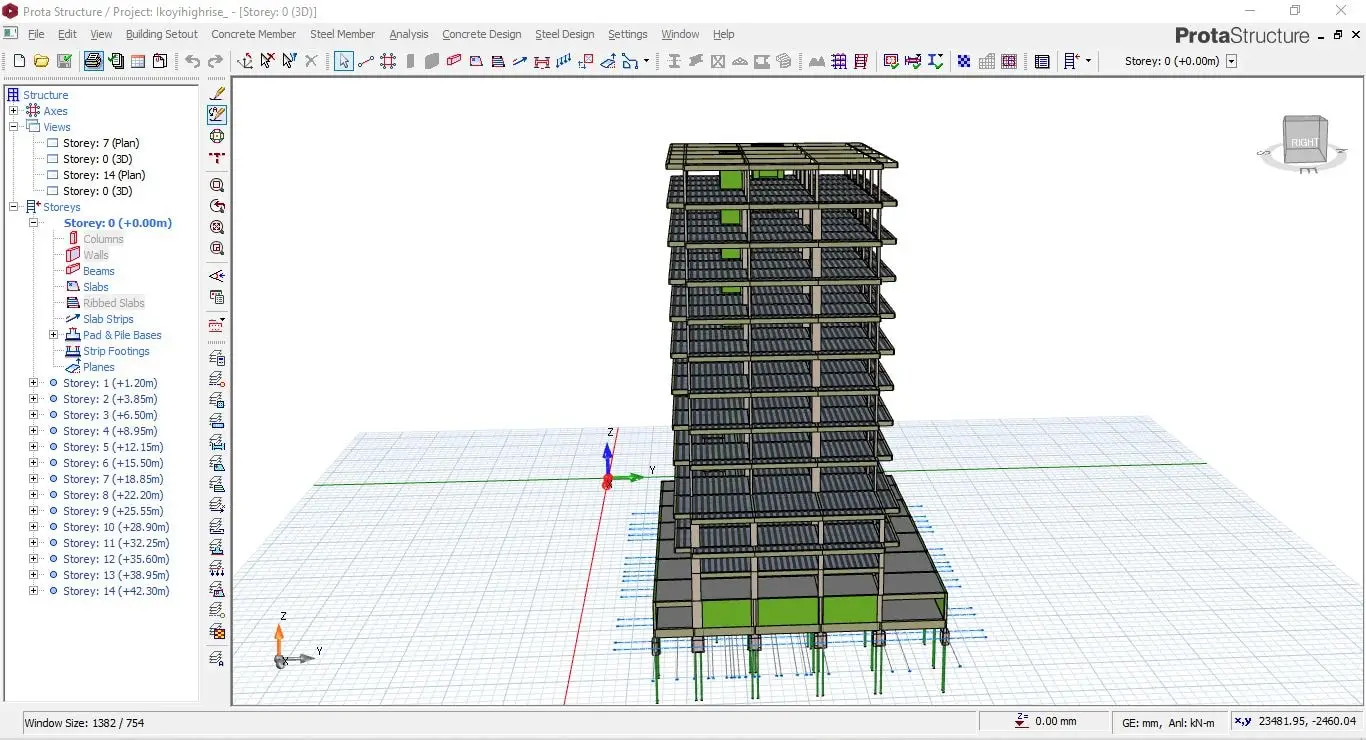The image size is (1366, 740).
Task: Toggle visibility dot for Storey: 5 (+12.15m)
Action: [x=53, y=447]
